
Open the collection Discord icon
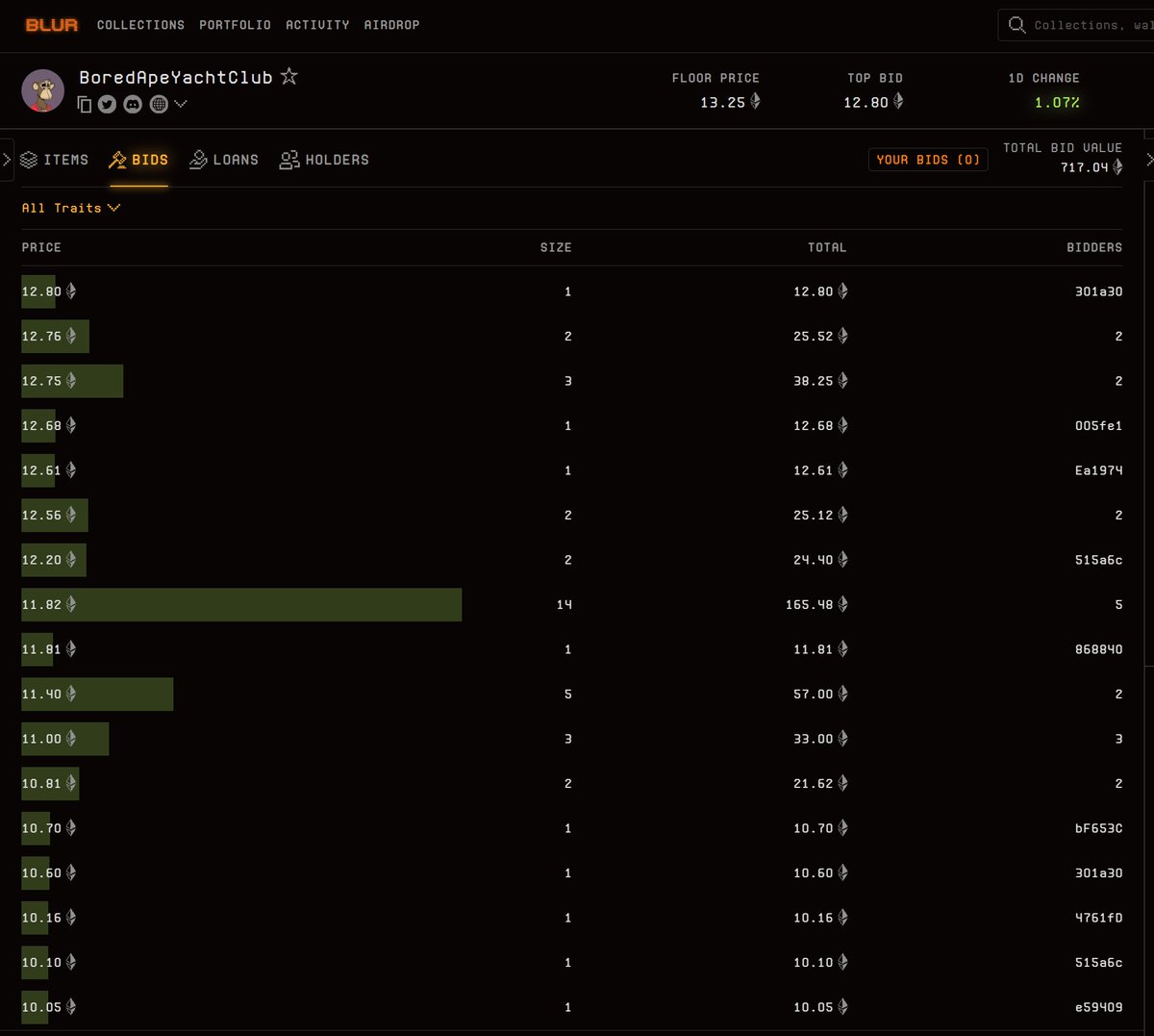pyautogui.click(x=133, y=104)
